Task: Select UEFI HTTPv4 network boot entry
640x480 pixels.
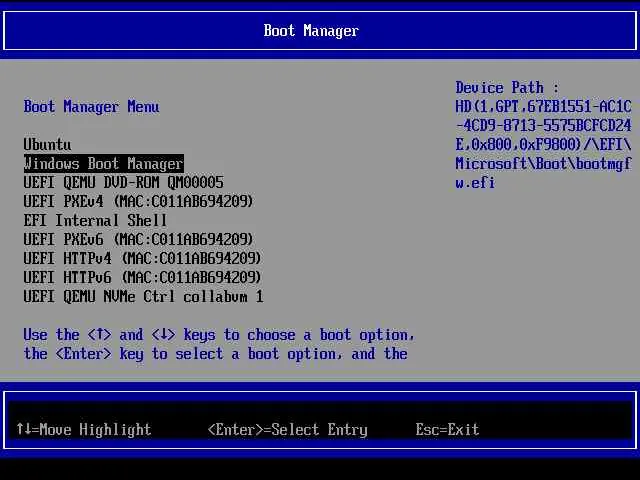Action: (x=142, y=258)
